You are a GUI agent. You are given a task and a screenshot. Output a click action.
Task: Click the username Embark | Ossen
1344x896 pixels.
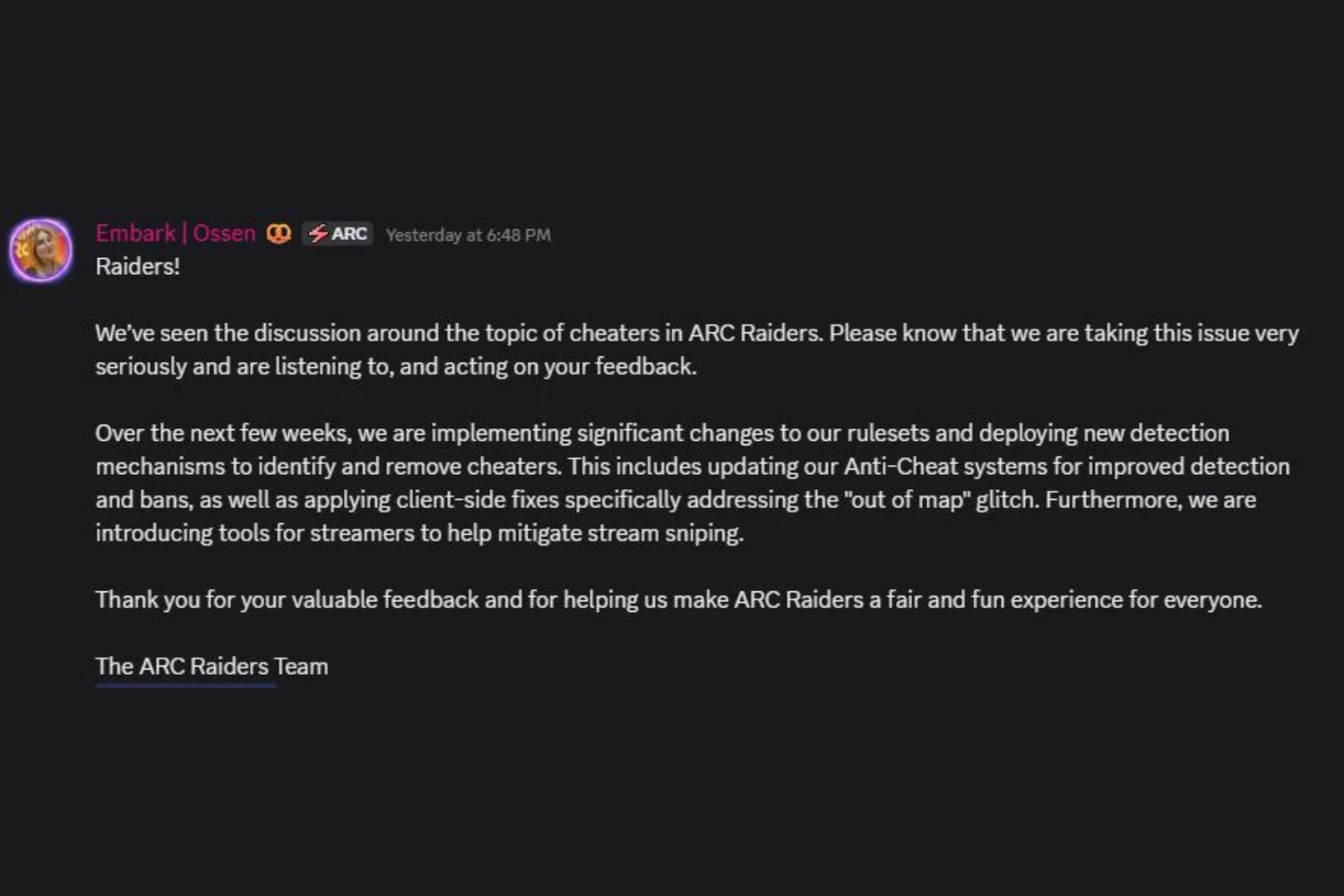(x=175, y=233)
